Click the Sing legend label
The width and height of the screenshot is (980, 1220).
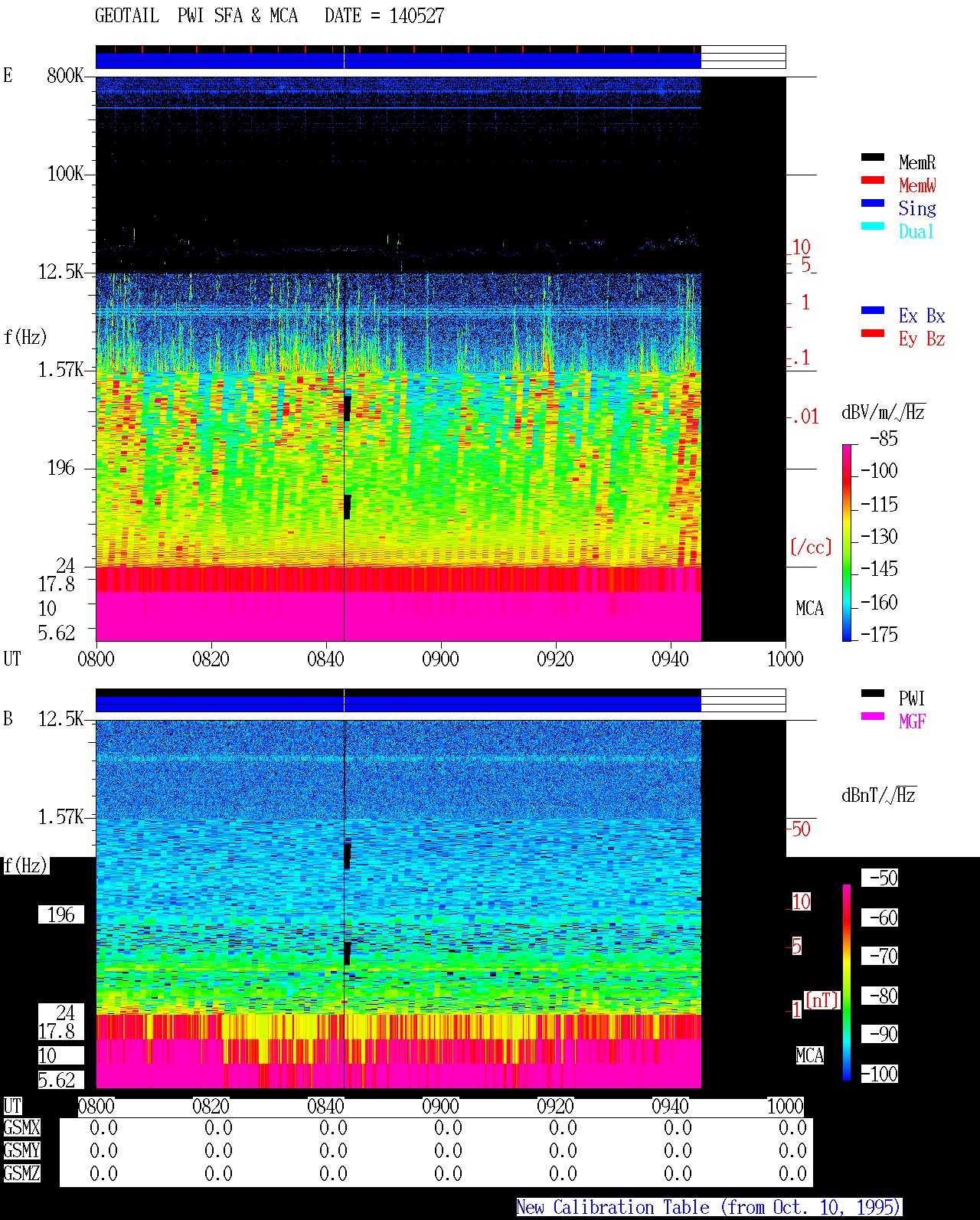pos(917,208)
